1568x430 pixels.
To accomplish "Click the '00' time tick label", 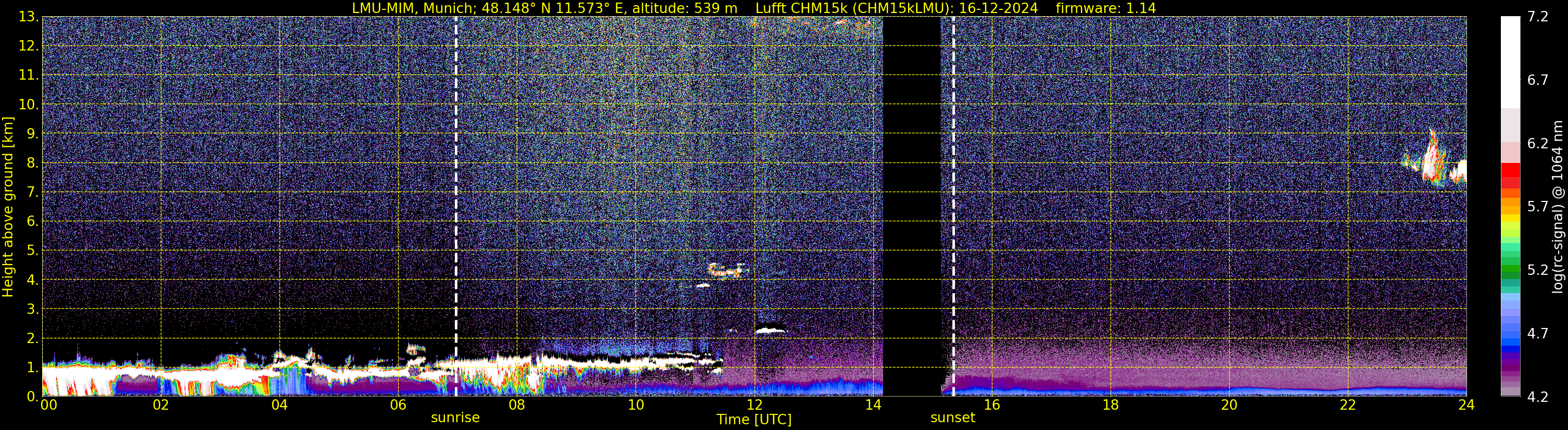I will click(49, 405).
